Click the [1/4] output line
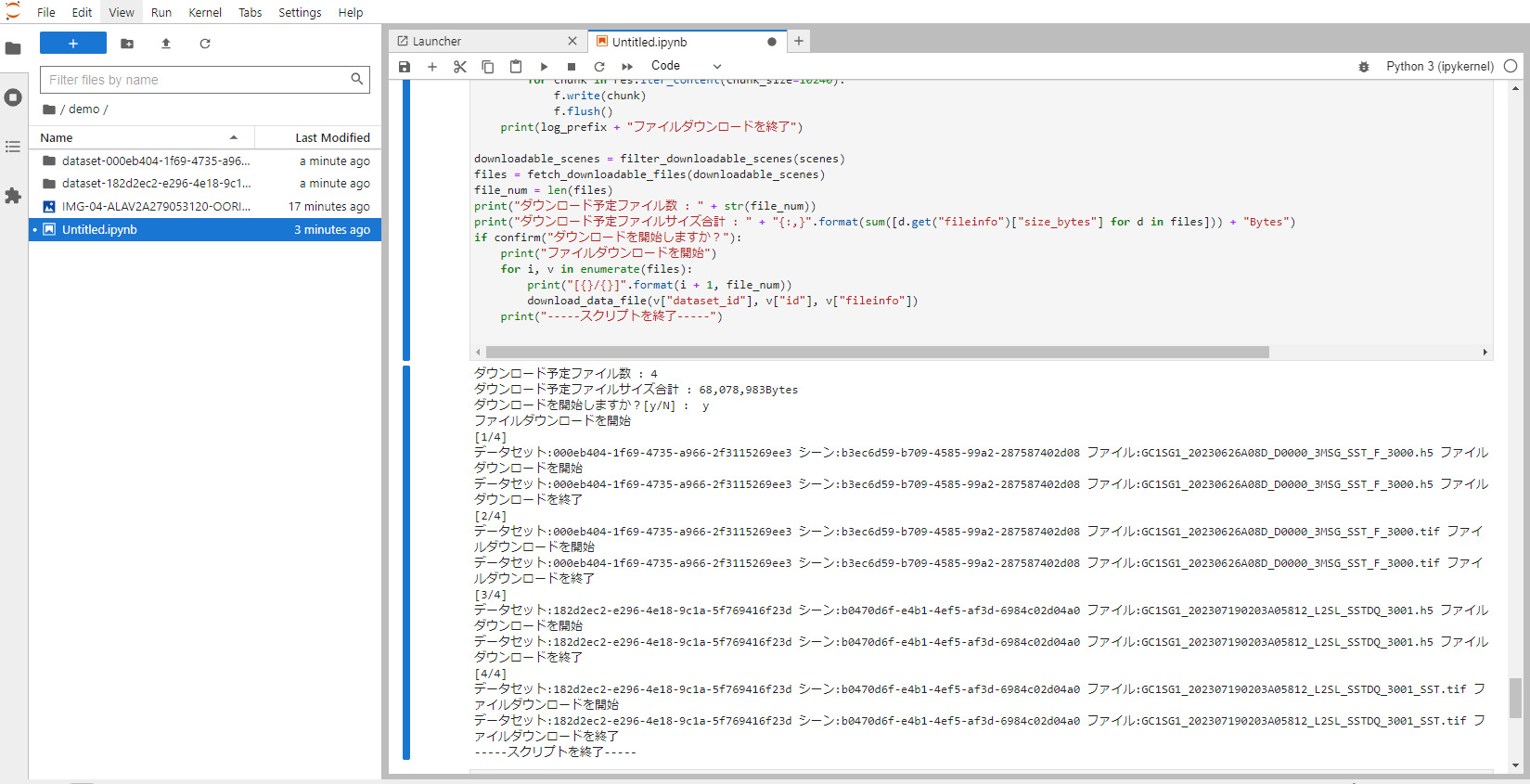This screenshot has width=1530, height=784. [x=491, y=437]
